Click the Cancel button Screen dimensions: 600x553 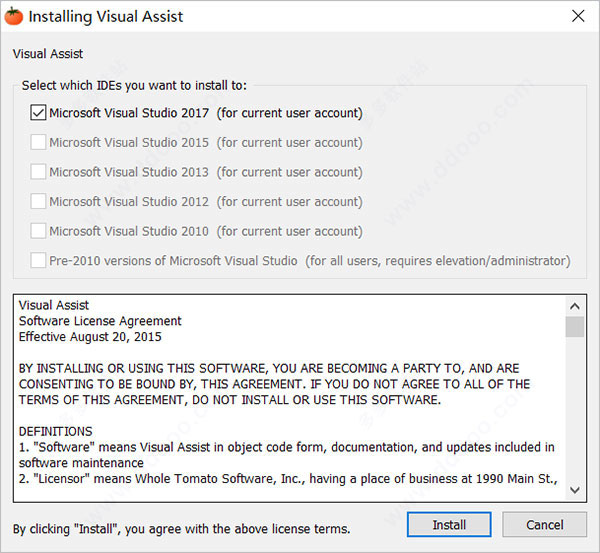[x=545, y=525]
